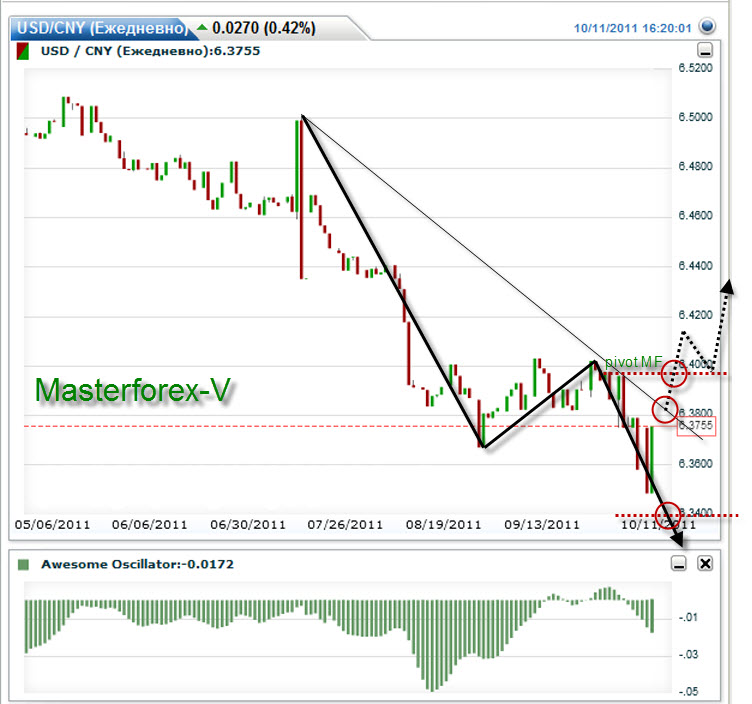Click the 6.3600 price axis label
The height and width of the screenshot is (704, 752).
click(x=695, y=464)
